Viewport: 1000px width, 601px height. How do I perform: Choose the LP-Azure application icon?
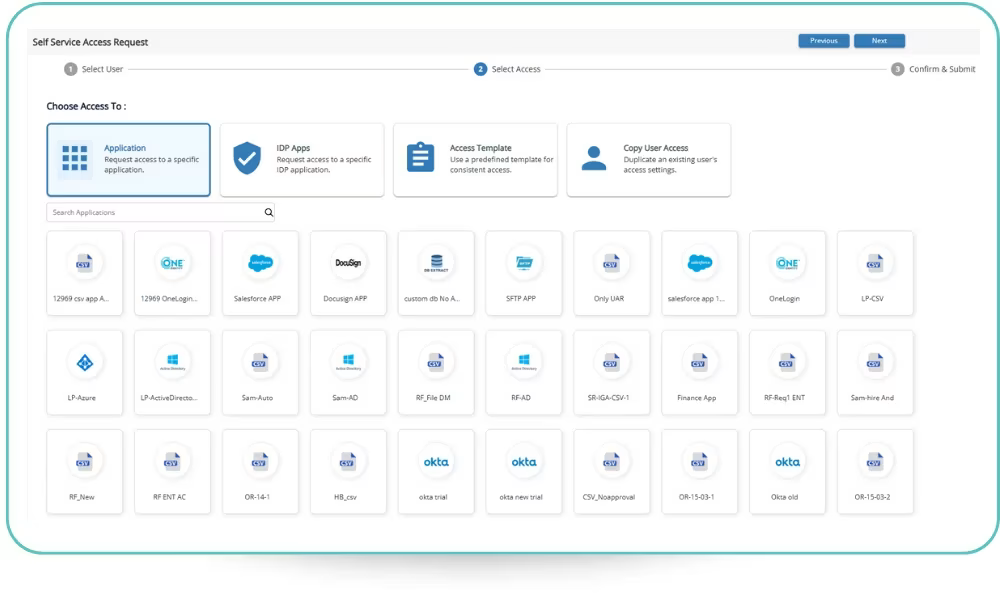click(x=85, y=362)
